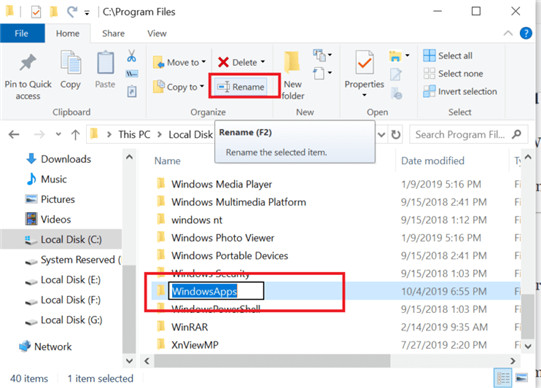The height and width of the screenshot is (388, 541).
Task: Click the WindowsApps rename text field
Action: point(216,291)
